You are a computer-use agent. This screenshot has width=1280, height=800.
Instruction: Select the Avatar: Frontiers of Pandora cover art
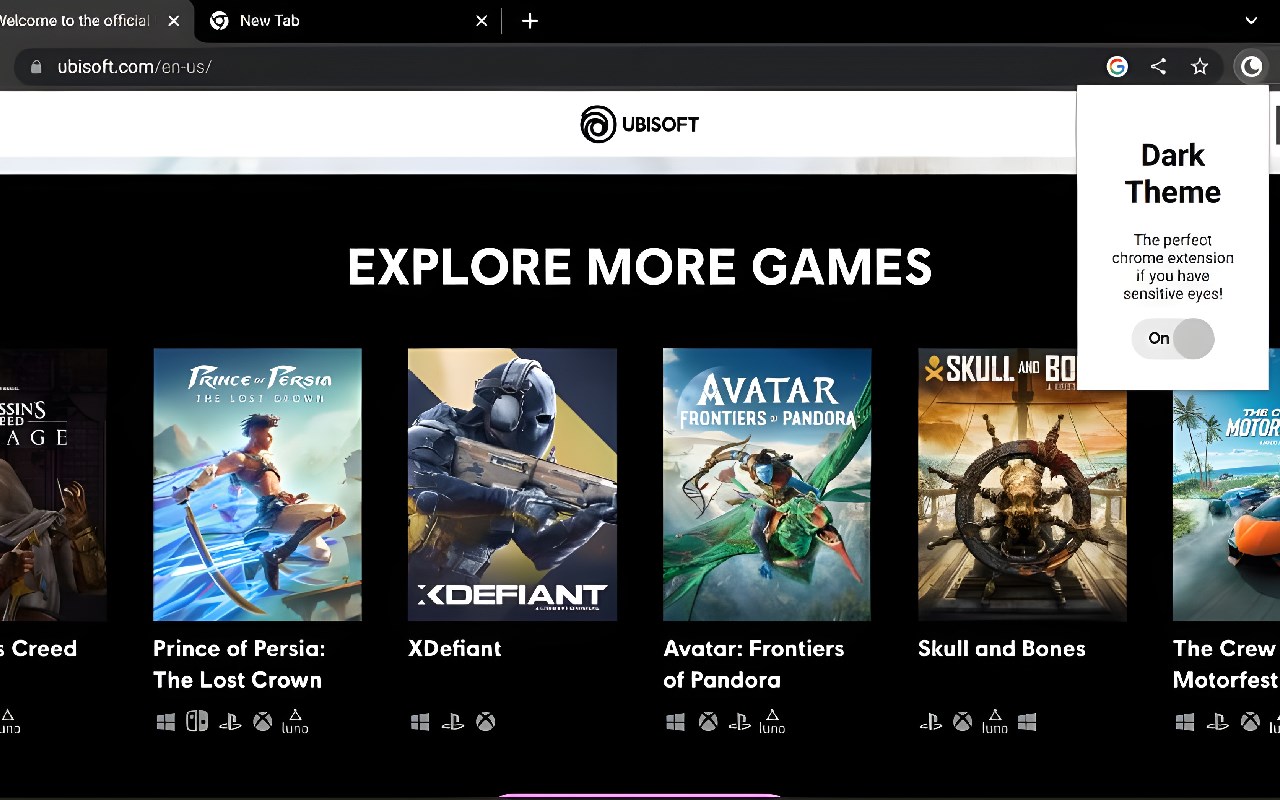tap(767, 485)
